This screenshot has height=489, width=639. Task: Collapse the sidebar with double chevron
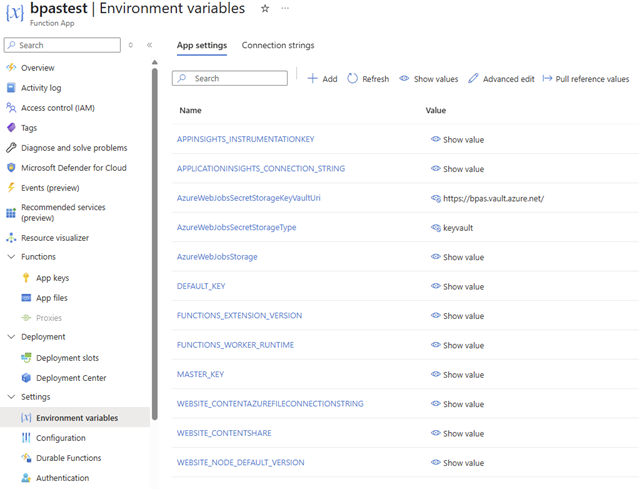coord(150,45)
